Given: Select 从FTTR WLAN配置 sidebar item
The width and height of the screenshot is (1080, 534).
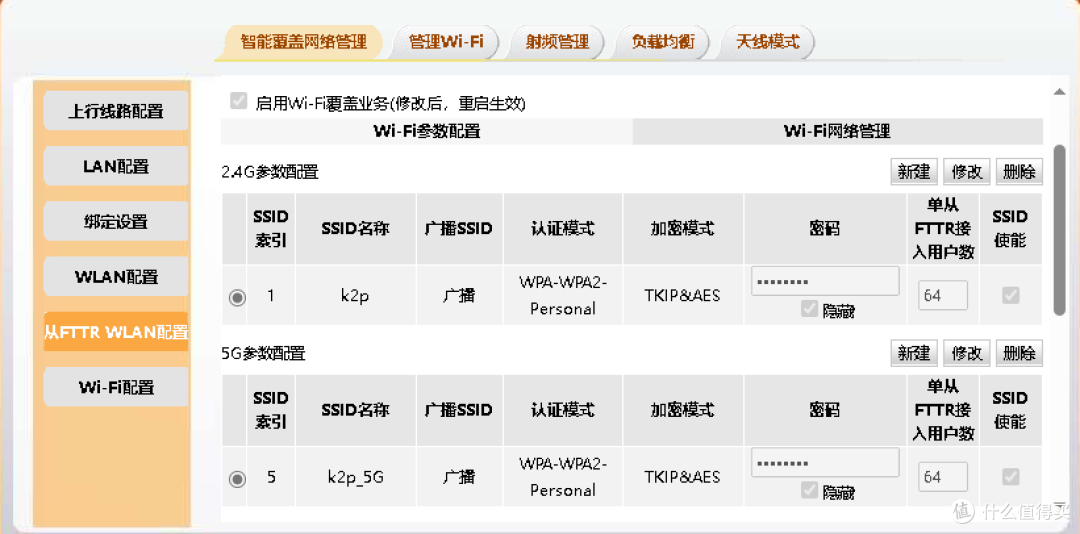Looking at the screenshot, I should (116, 332).
